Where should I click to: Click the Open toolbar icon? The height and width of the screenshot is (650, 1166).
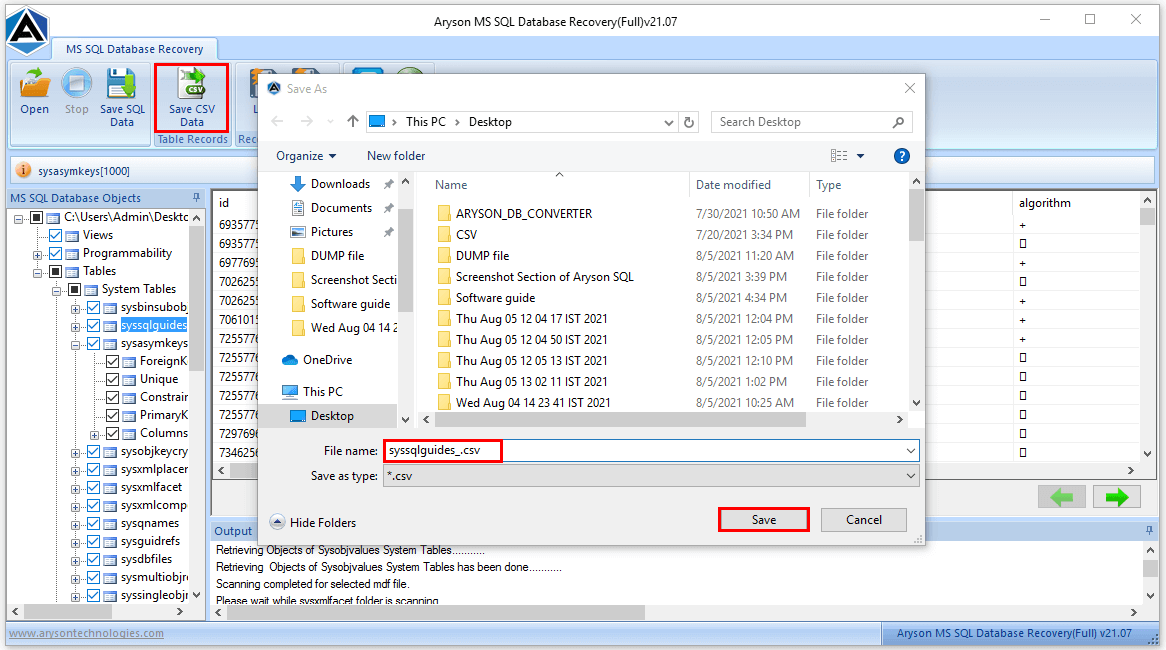[x=34, y=92]
